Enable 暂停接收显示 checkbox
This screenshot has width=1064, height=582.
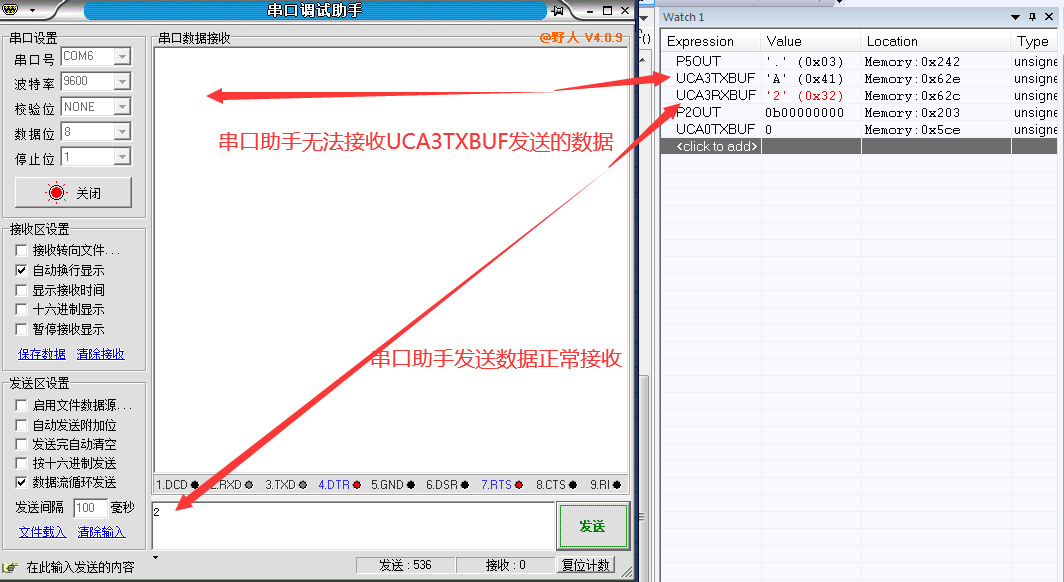(21, 329)
